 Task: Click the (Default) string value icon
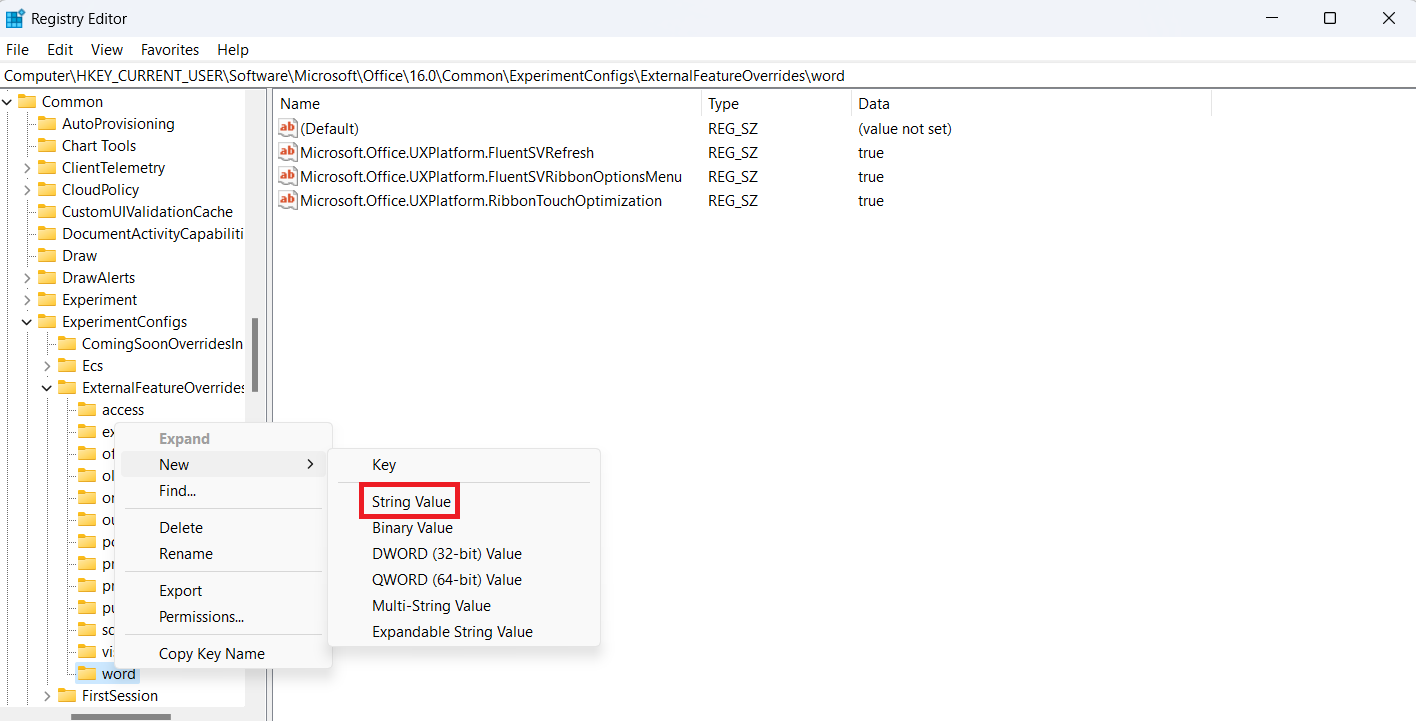[288, 129]
